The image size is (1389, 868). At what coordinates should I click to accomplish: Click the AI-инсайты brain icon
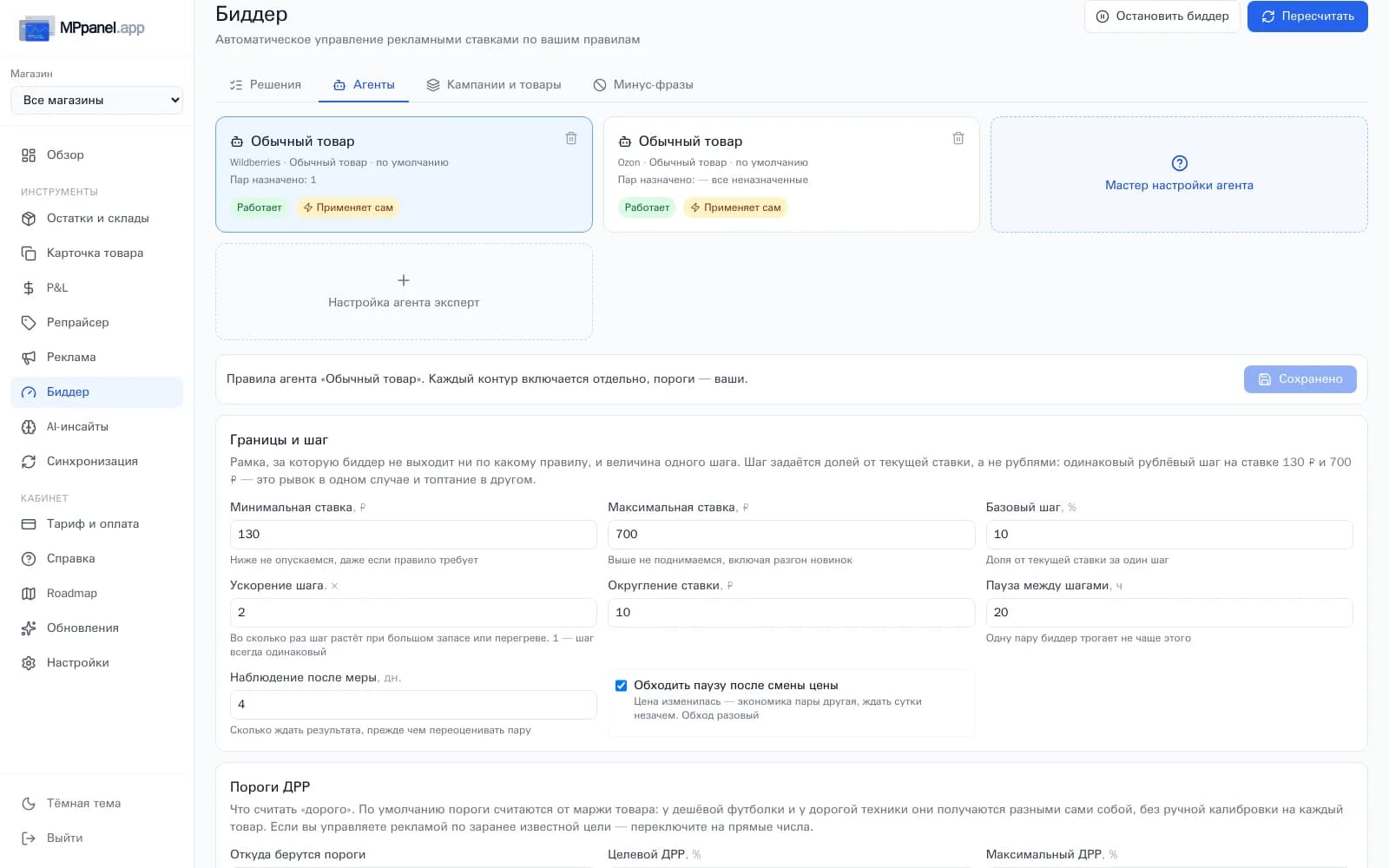(29, 427)
